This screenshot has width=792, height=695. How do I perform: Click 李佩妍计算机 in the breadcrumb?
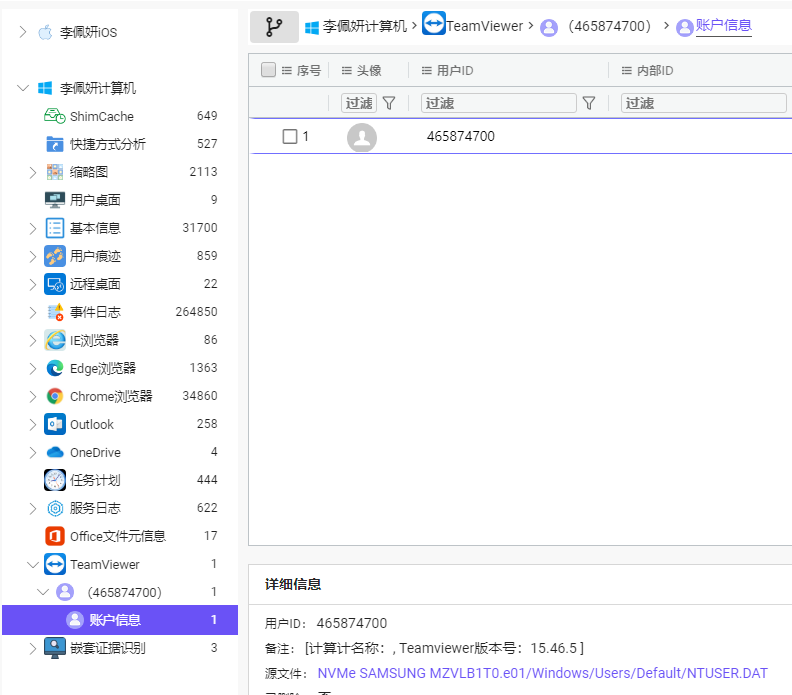pyautogui.click(x=365, y=26)
